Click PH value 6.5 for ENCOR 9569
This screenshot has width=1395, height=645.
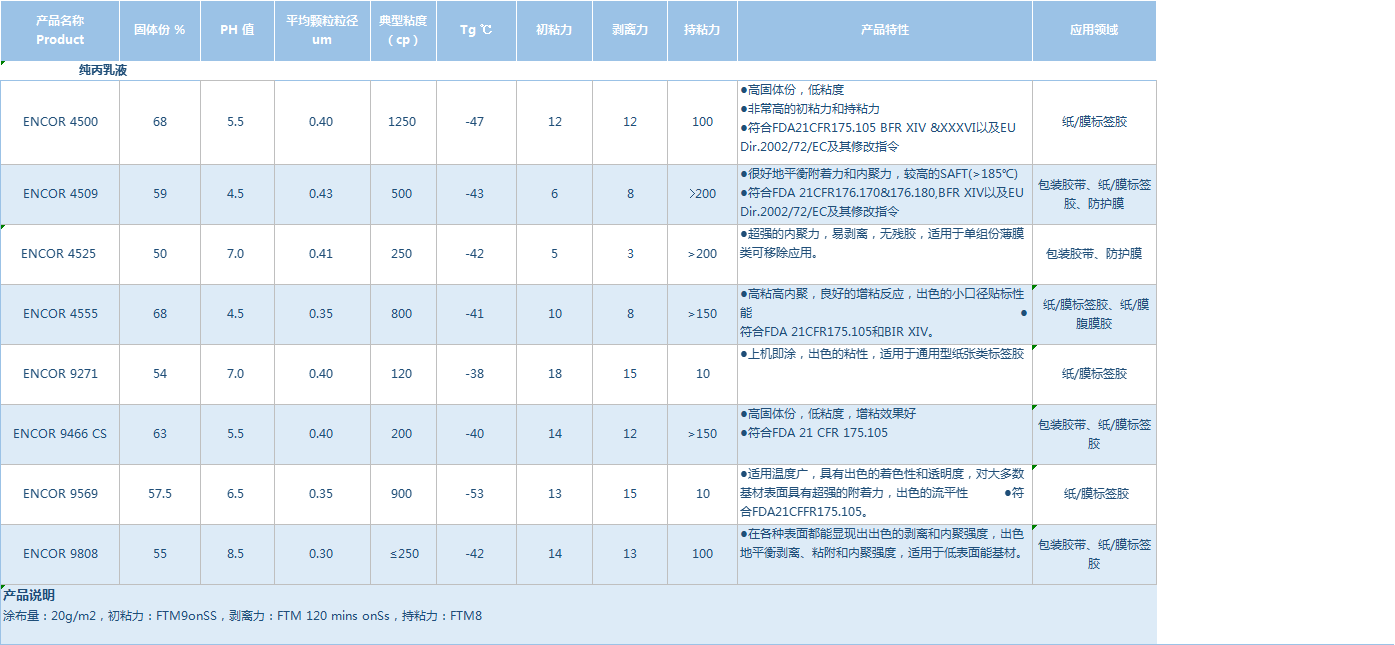click(235, 494)
